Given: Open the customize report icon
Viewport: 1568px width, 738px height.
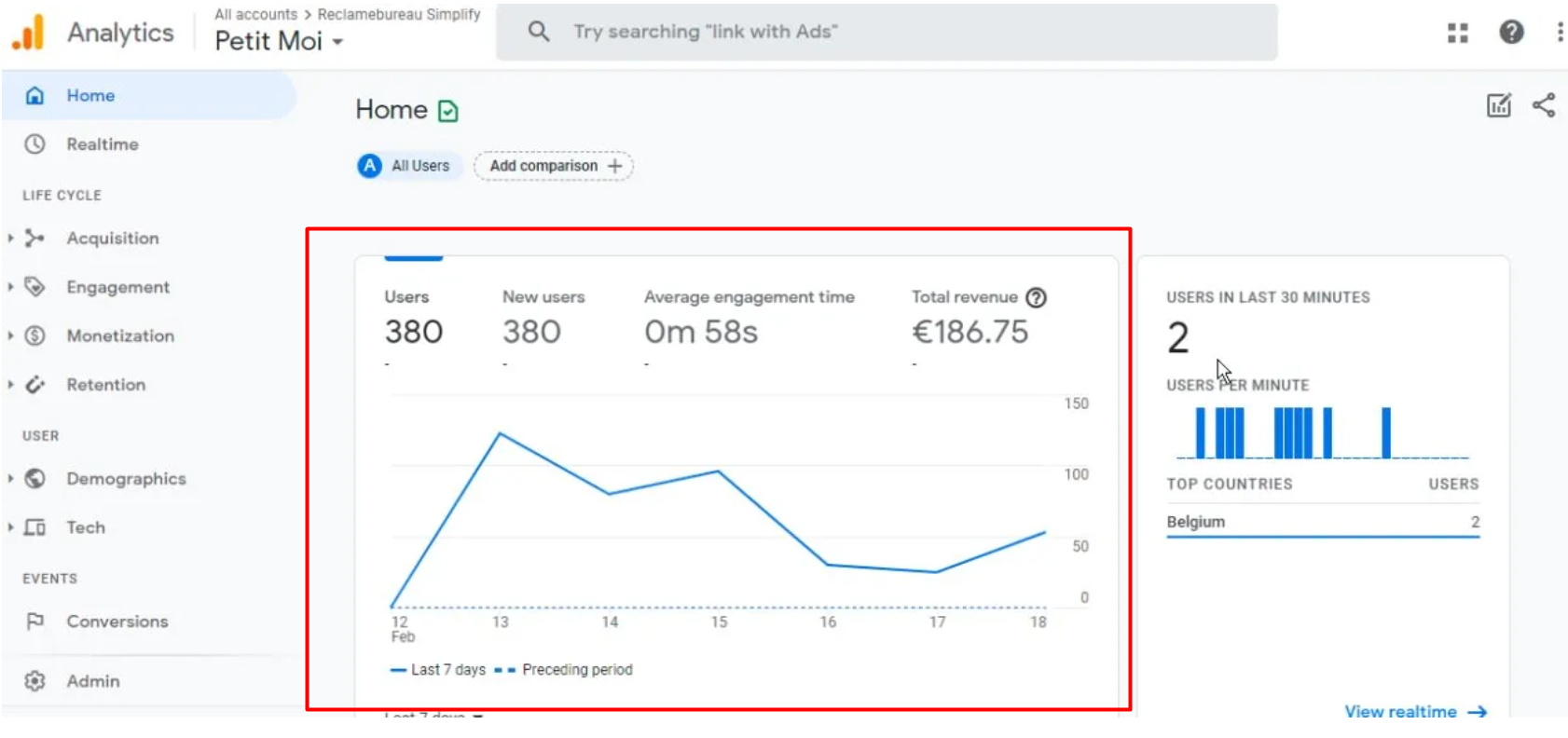Looking at the screenshot, I should point(1498,105).
